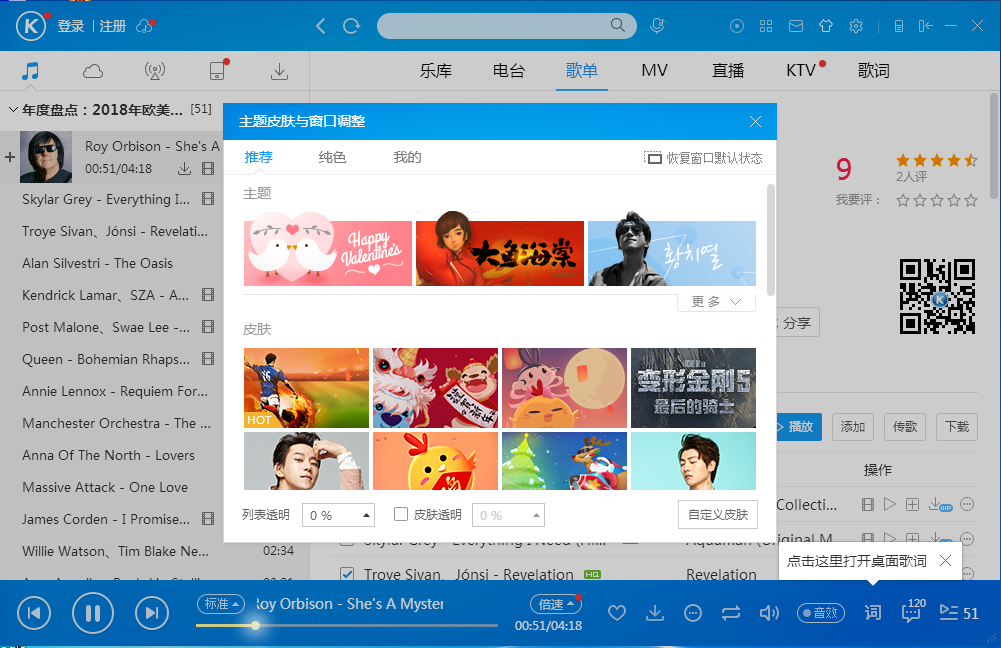Pause playback with the pause button
Screen dimensions: 1001x648
click(93, 614)
